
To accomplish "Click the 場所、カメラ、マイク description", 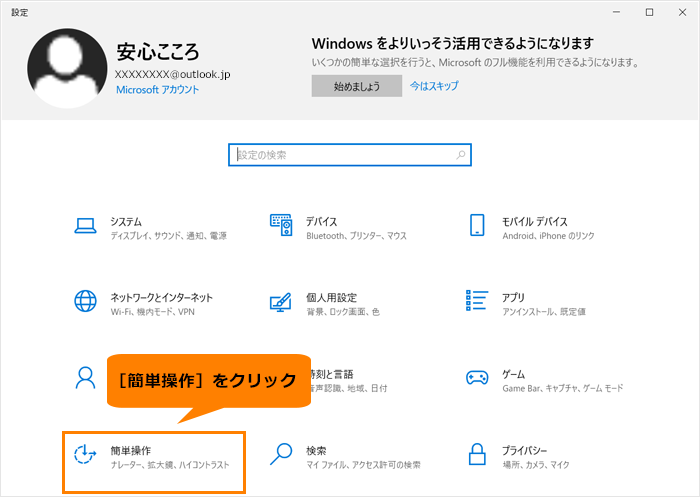I will (536, 465).
